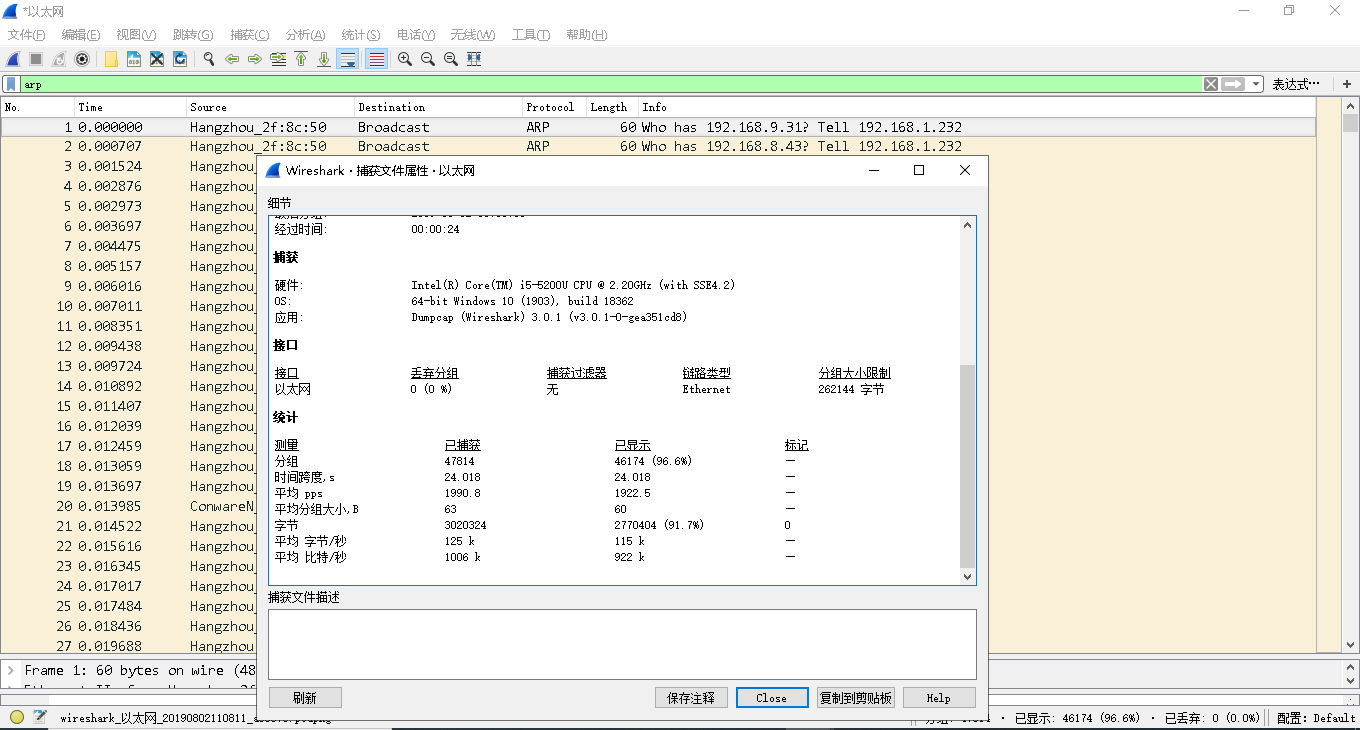
Task: Jump to the last packet icon
Action: click(x=324, y=59)
